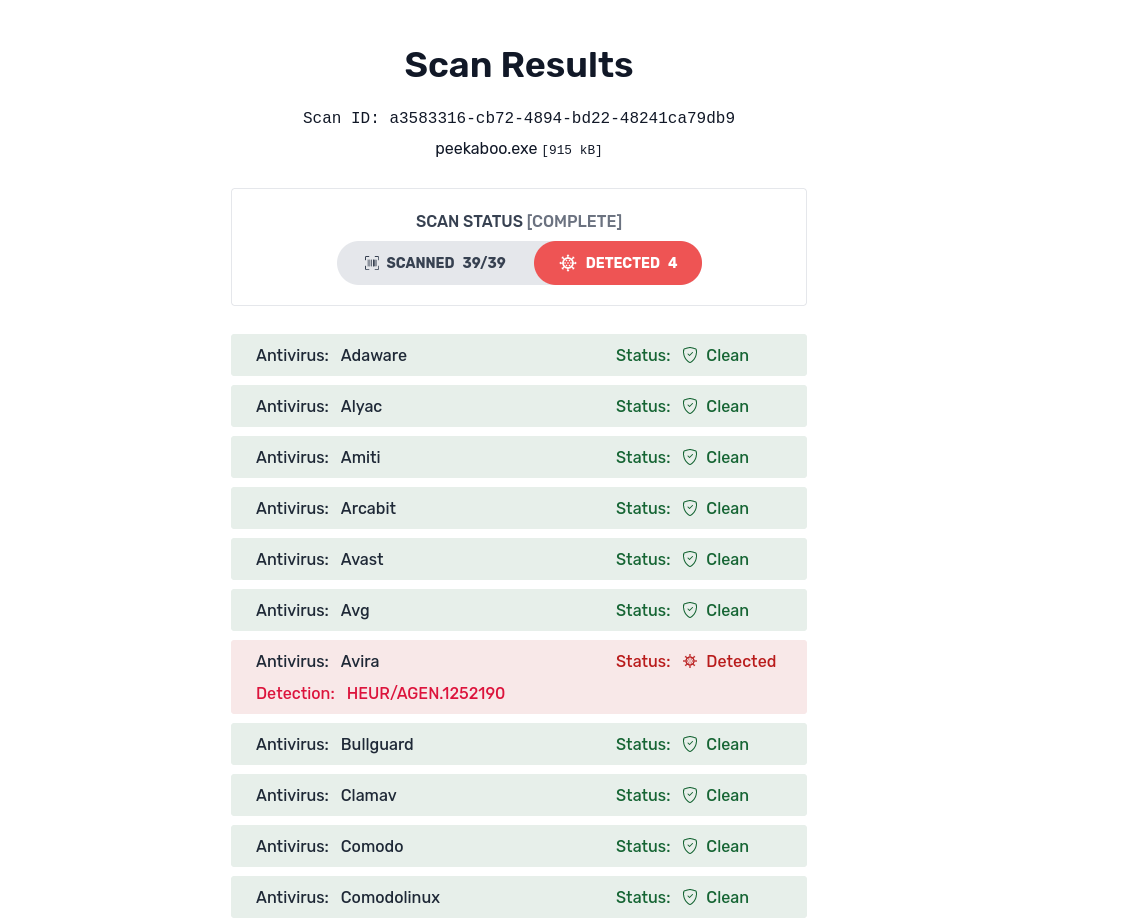Click the shield icon on the Bullguard row
Screen dimensions: 1130x921
689,744
